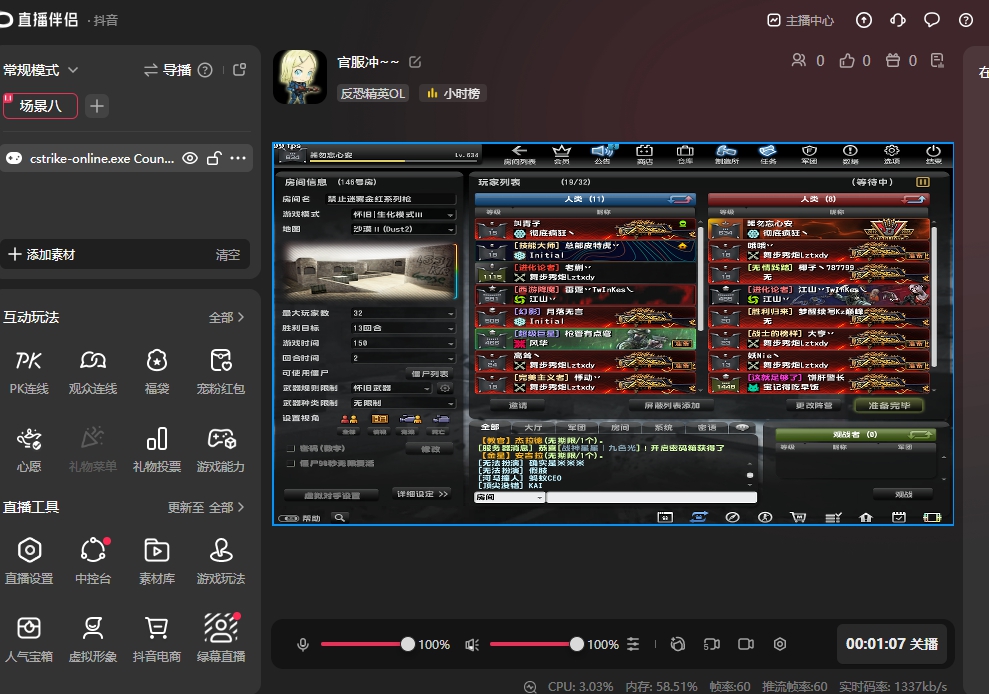989x694 pixels.
Task: Open 胜利目标 dropdown in game
Action: tap(402, 328)
